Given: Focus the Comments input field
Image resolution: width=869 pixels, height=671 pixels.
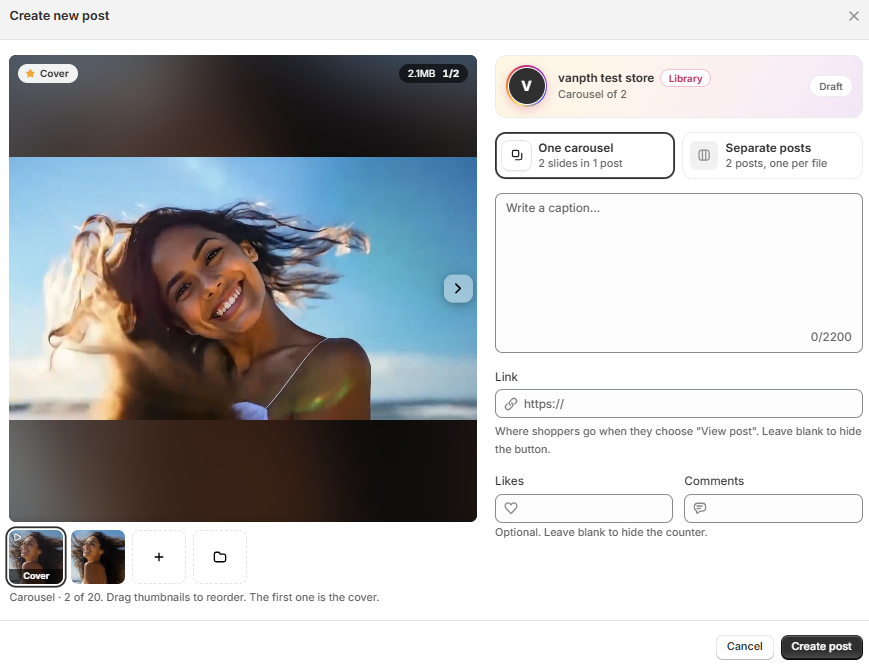Looking at the screenshot, I should point(773,508).
